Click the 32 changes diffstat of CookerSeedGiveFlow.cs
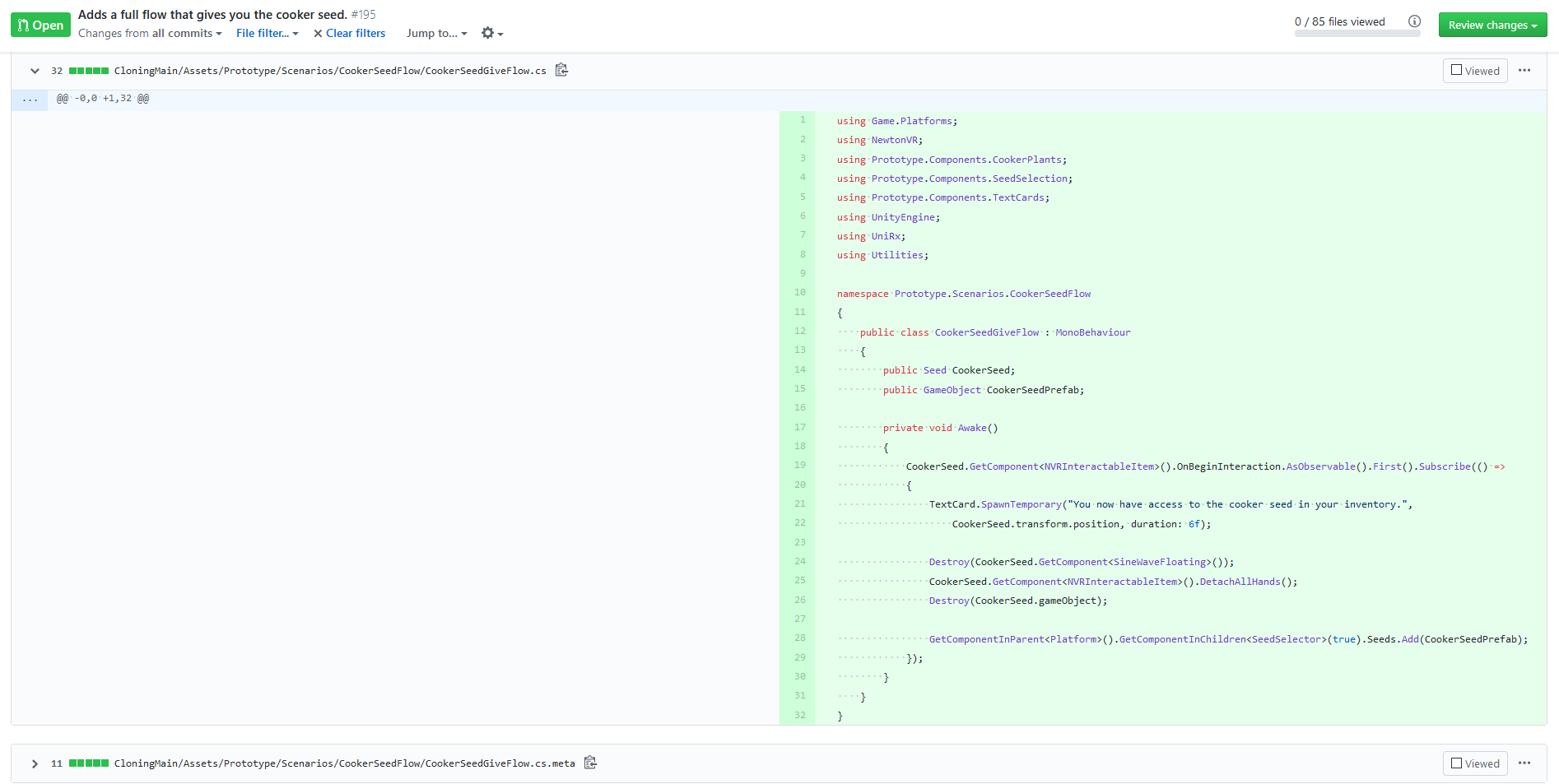Viewport: 1559px width, 784px height. tap(79, 71)
